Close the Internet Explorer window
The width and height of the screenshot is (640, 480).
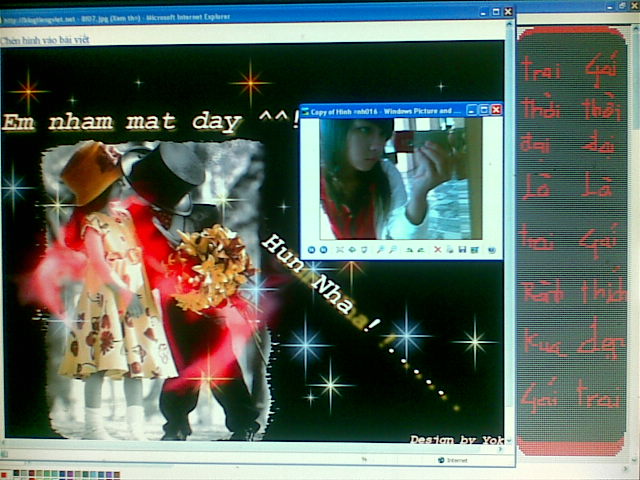pyautogui.click(x=508, y=12)
